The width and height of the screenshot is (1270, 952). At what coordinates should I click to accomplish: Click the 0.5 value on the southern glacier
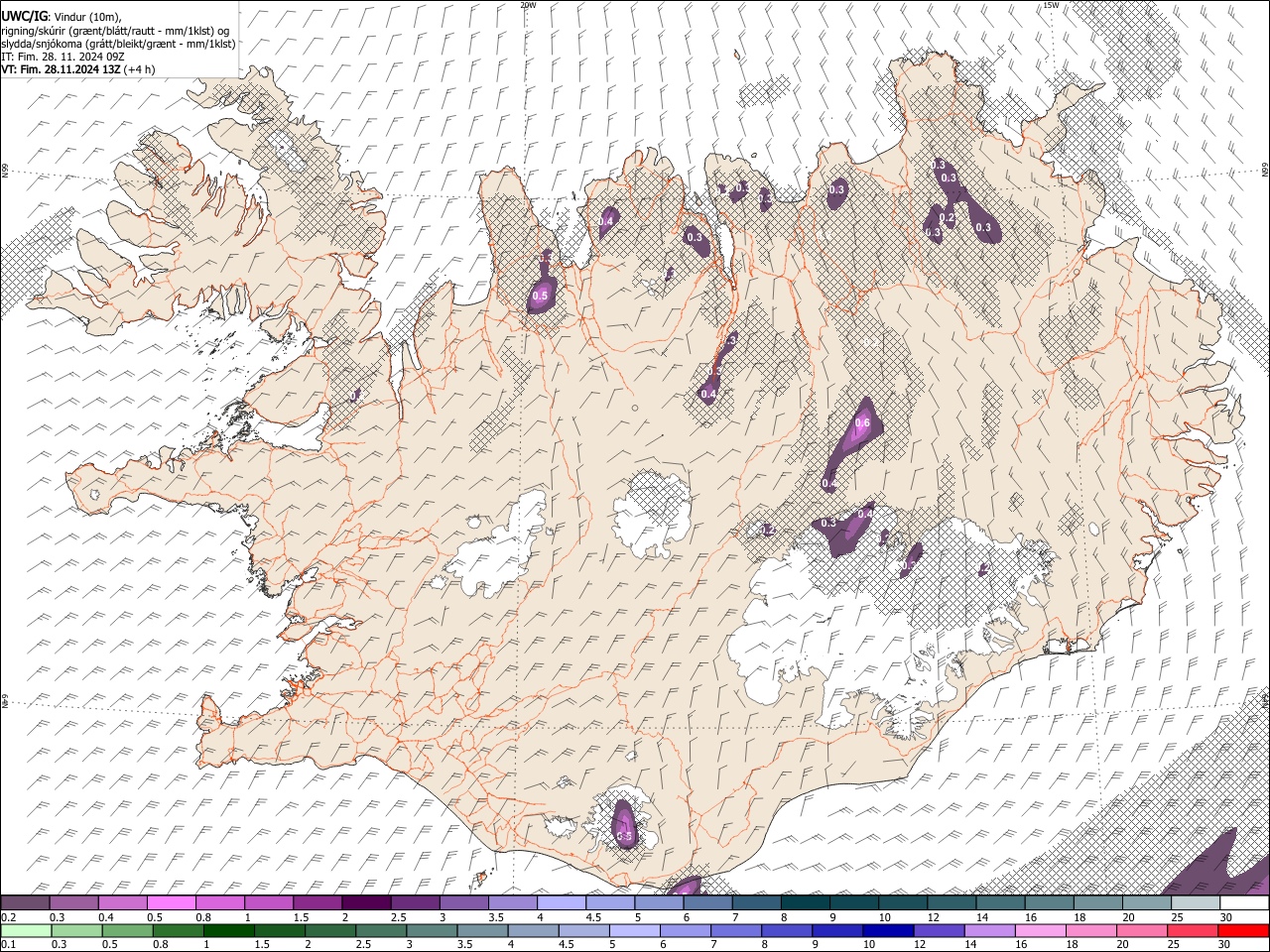(624, 837)
